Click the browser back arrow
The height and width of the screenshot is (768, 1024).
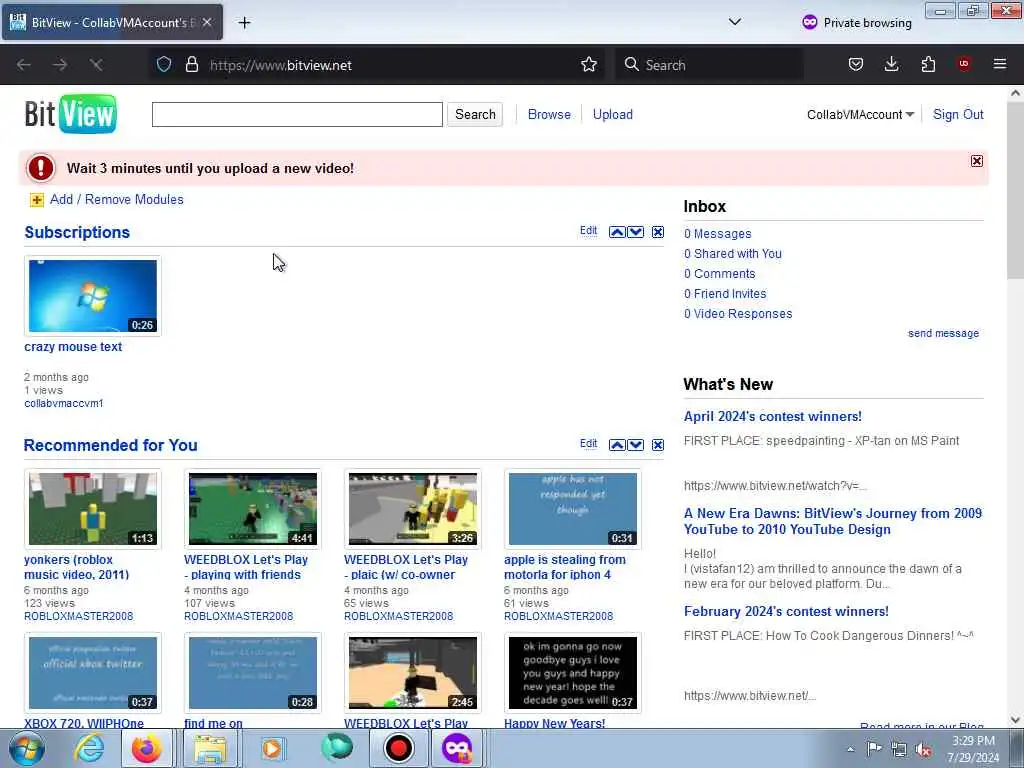tap(24, 65)
